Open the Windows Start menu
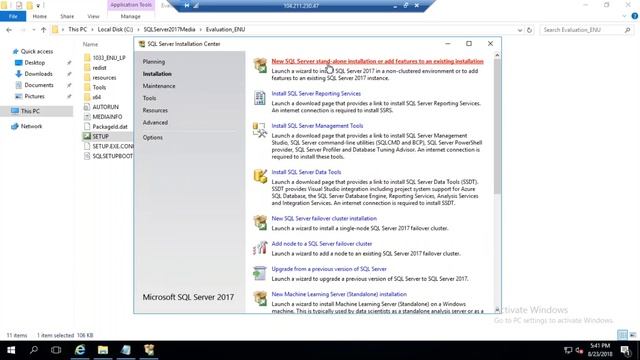The width and height of the screenshot is (640, 360). click(11, 350)
